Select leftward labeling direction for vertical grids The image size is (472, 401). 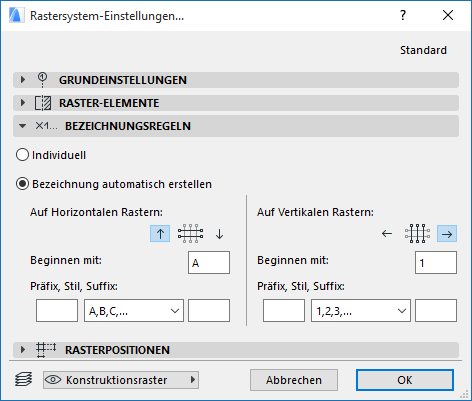point(387,234)
